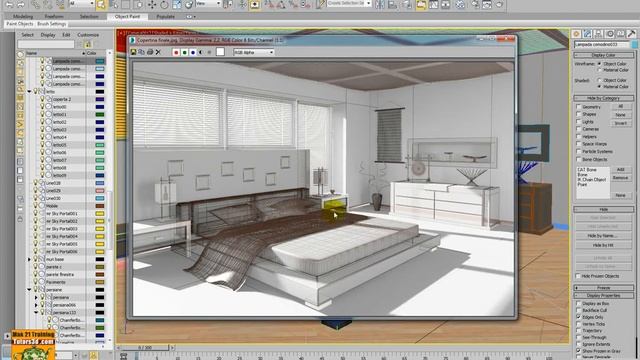The width and height of the screenshot is (640, 360).
Task: Collapse the Display Color rollout
Action: pos(604,55)
